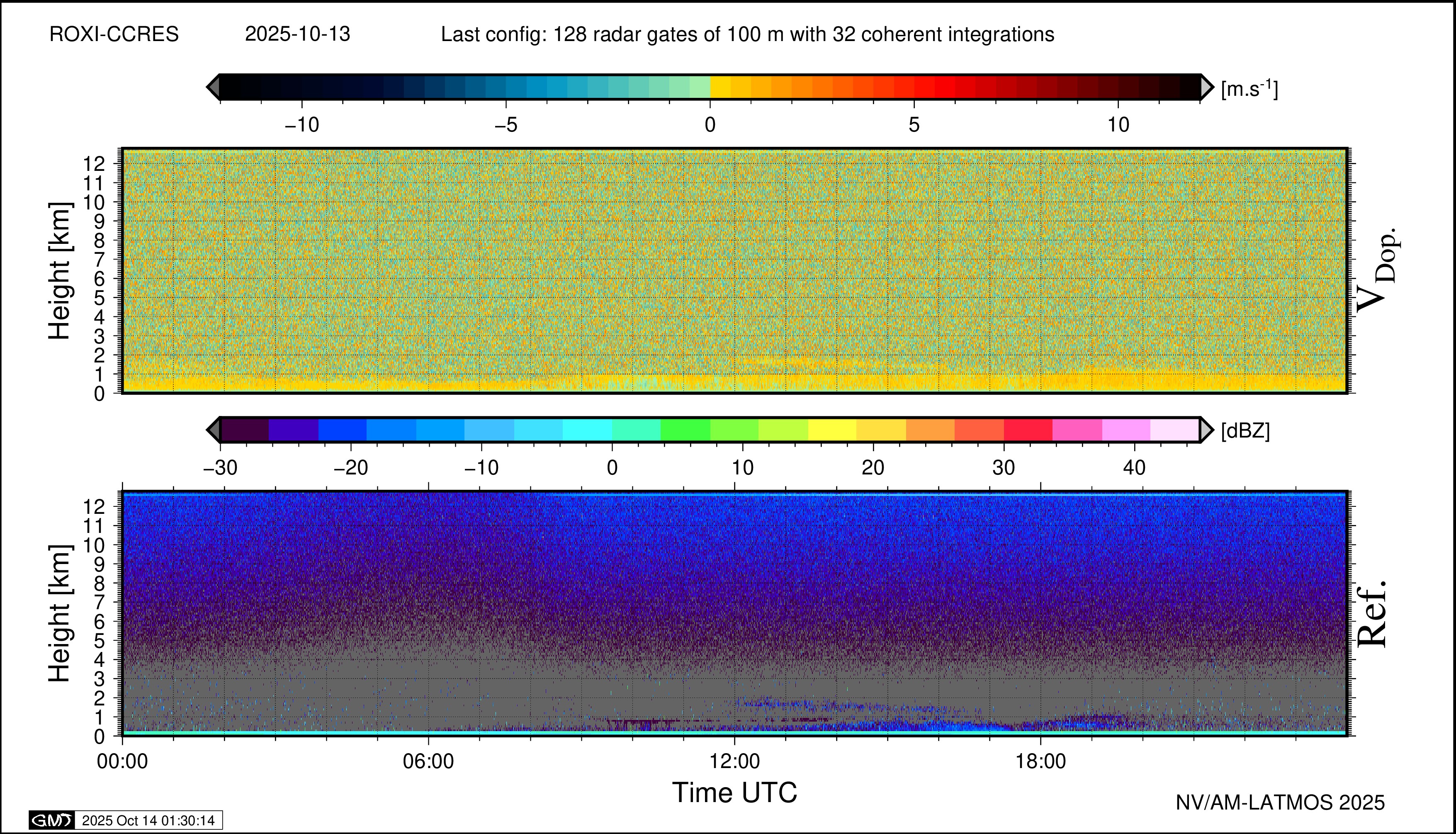The width and height of the screenshot is (1456, 834).
Task: Pick the pale green swatch before 0 on the velocity colorbar
Action: pos(699,87)
